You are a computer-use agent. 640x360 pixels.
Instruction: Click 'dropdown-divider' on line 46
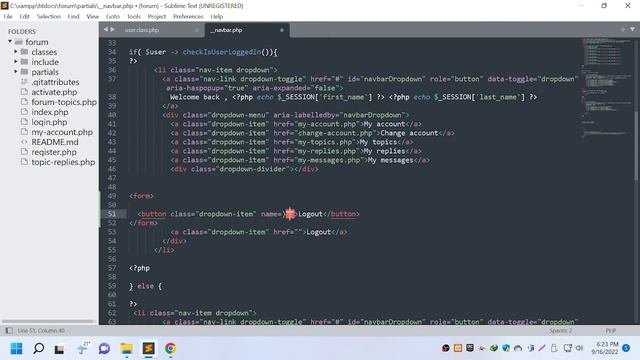(254, 169)
